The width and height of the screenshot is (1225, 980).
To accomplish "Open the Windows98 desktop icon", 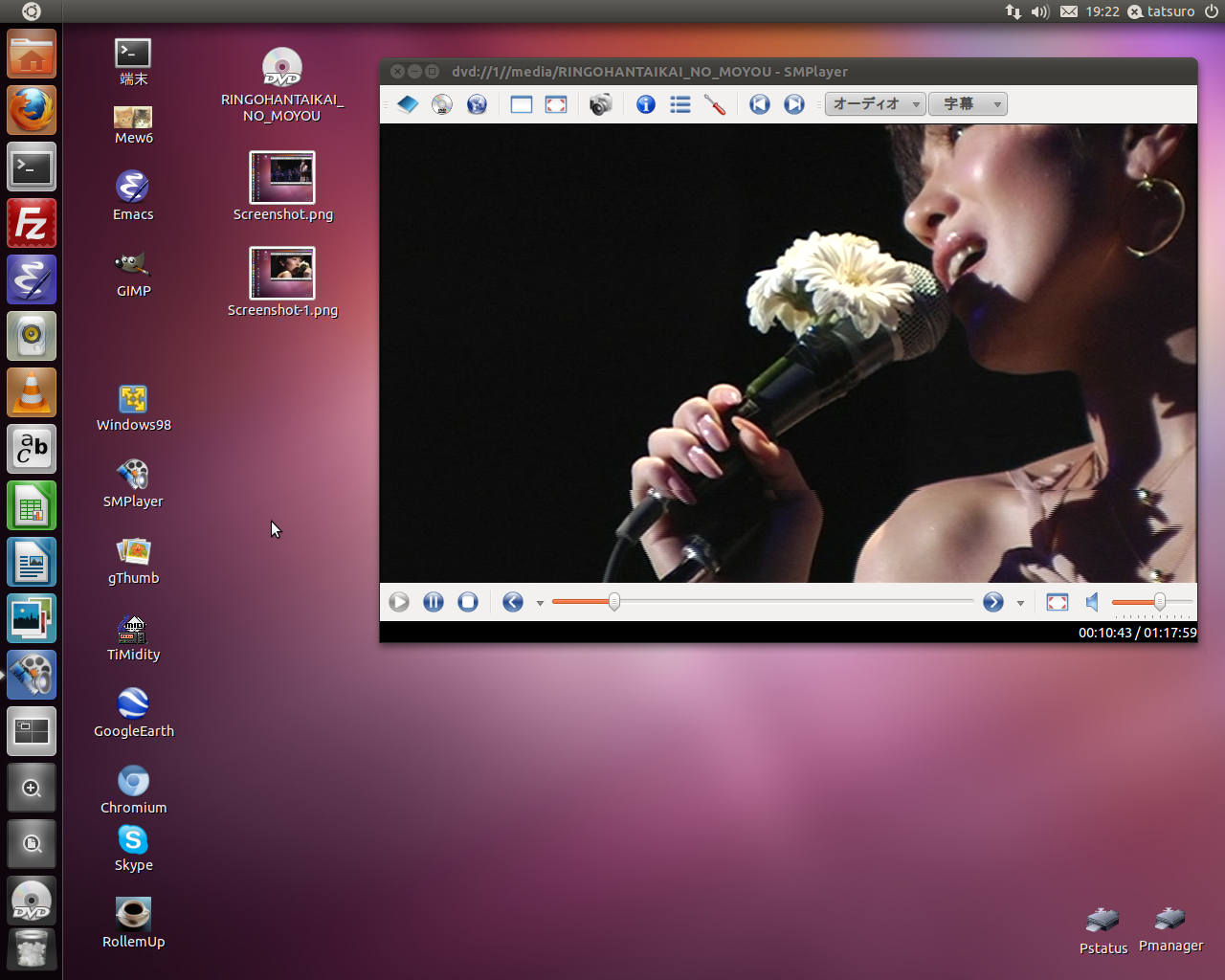I will [133, 408].
